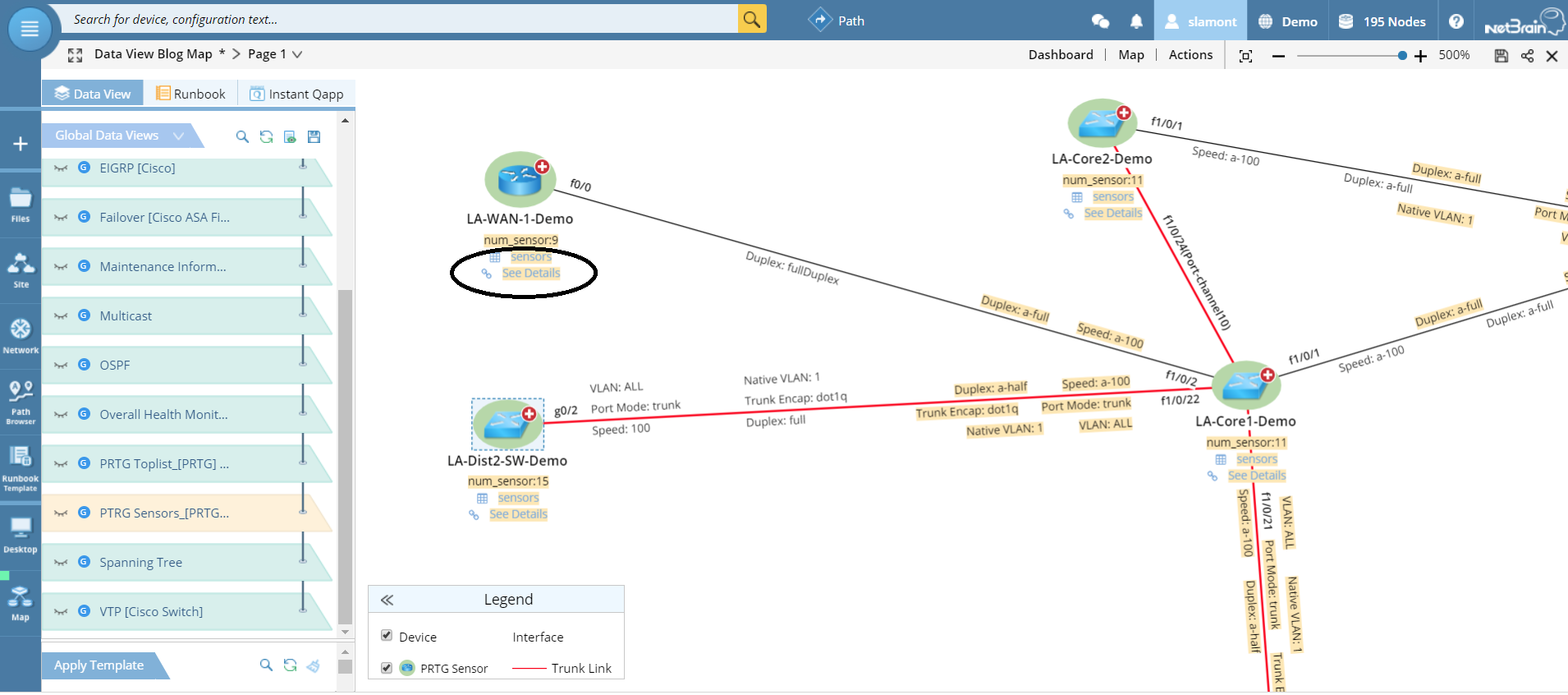
Task: Open the chat messages icon
Action: (x=1100, y=21)
